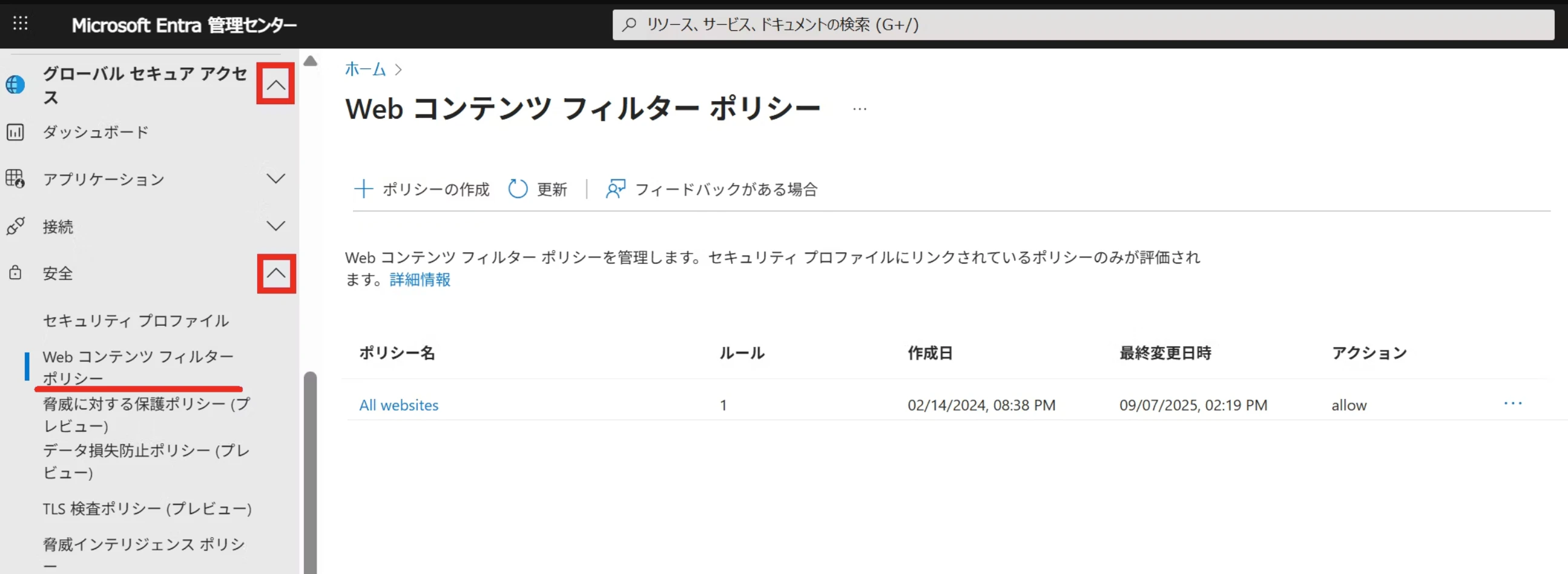Image resolution: width=1568 pixels, height=574 pixels.
Task: Open the ellipsis menu next to the page title
Action: (x=860, y=110)
